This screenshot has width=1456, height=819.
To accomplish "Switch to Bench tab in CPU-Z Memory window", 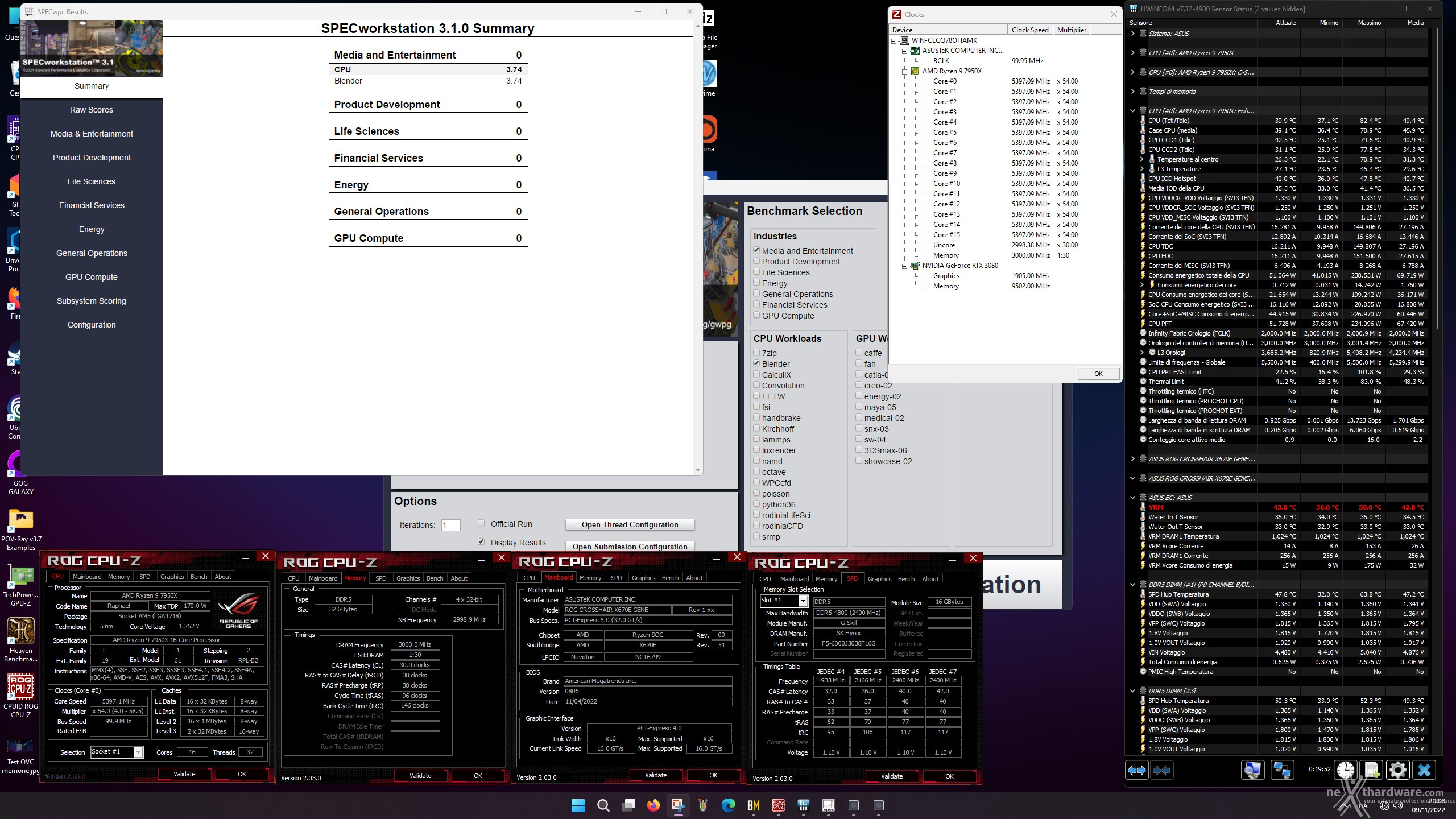I will click(x=435, y=578).
